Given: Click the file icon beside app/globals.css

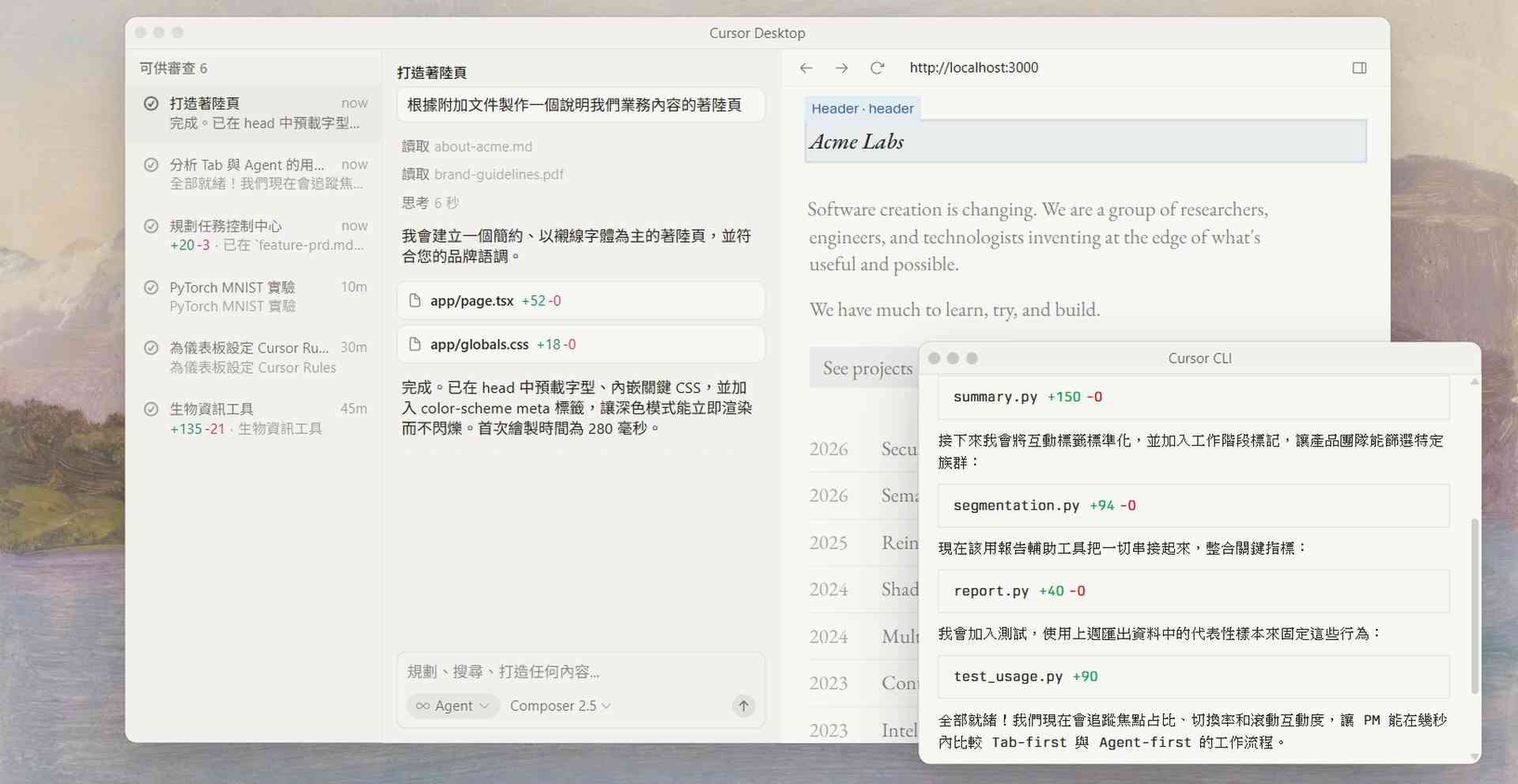Looking at the screenshot, I should click(414, 344).
